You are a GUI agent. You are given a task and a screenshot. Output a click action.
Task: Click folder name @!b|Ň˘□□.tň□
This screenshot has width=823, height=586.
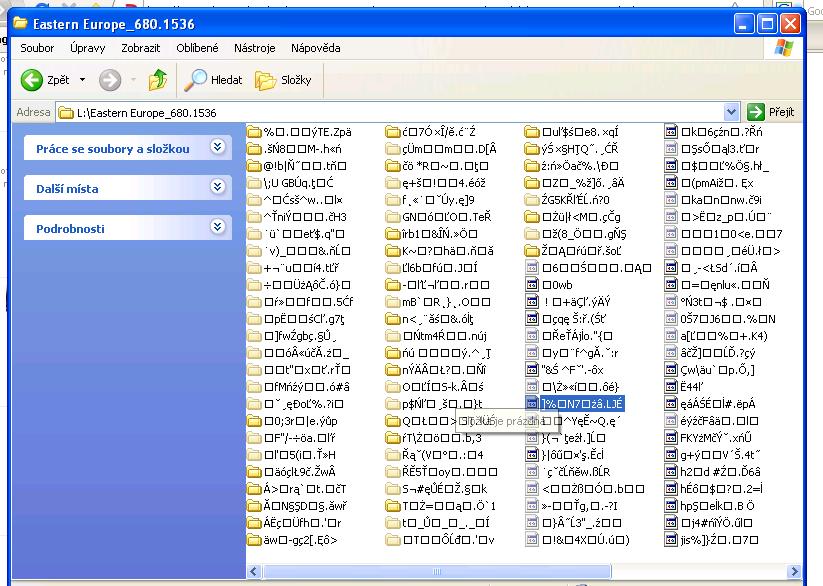[x=305, y=166]
